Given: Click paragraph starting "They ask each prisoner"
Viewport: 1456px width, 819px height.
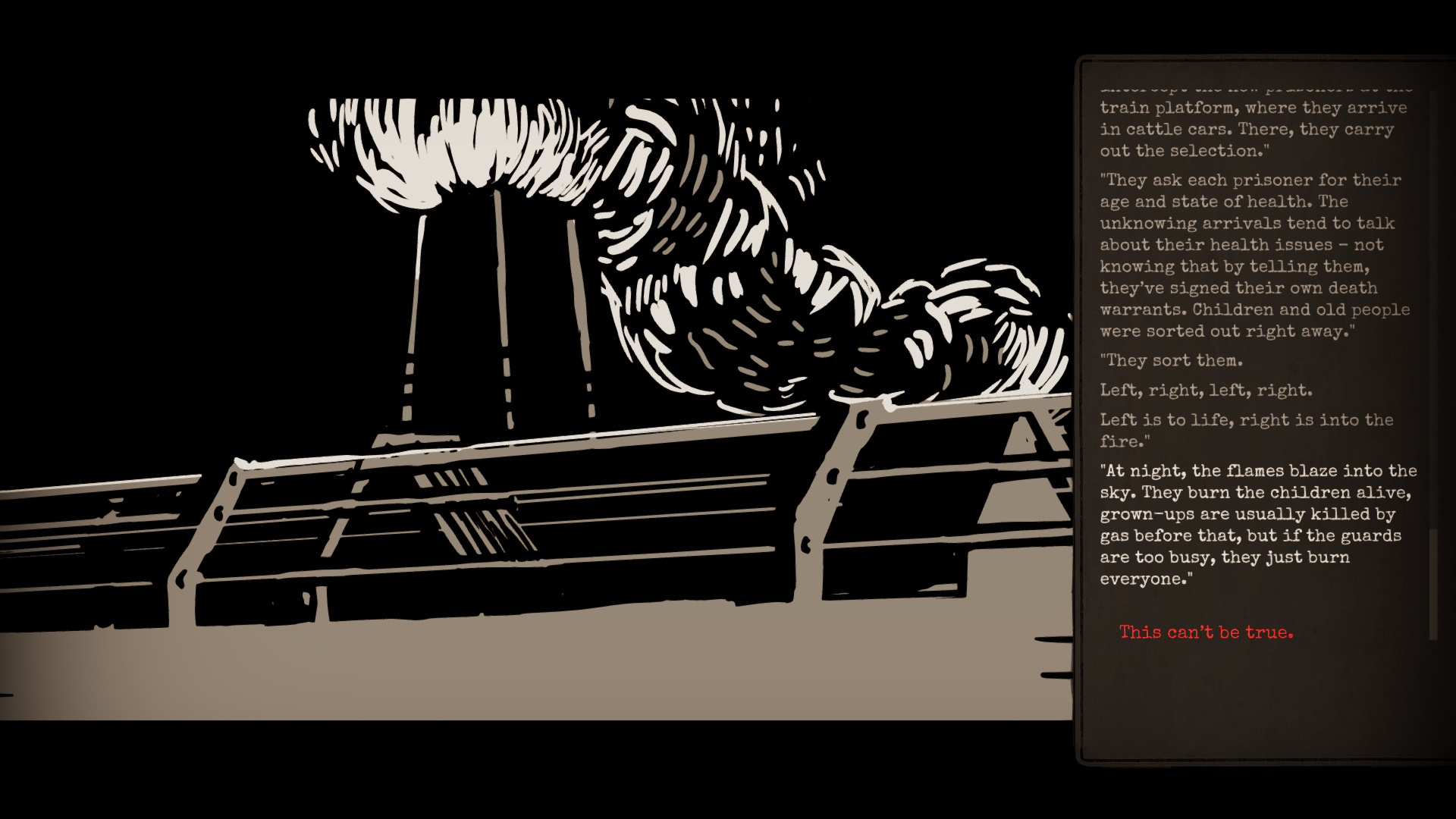Looking at the screenshot, I should click(1254, 256).
